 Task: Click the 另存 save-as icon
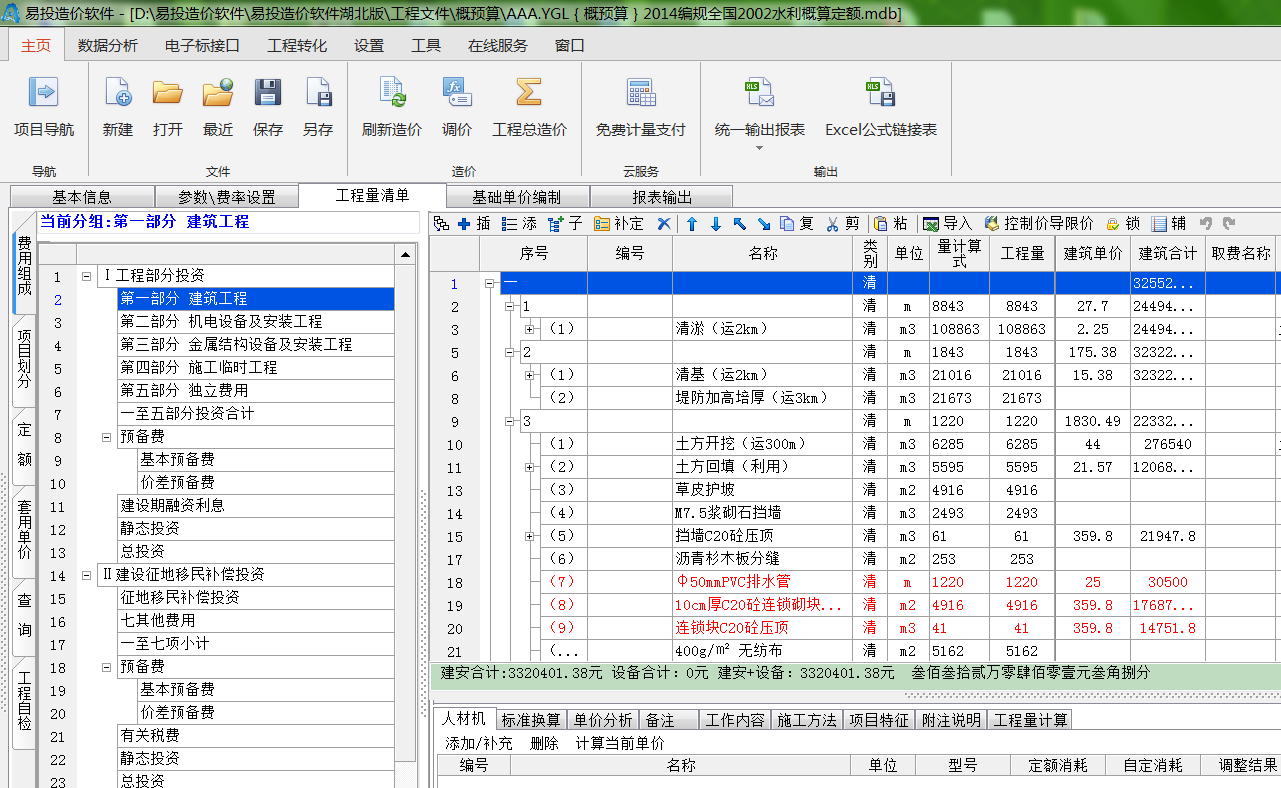click(318, 107)
